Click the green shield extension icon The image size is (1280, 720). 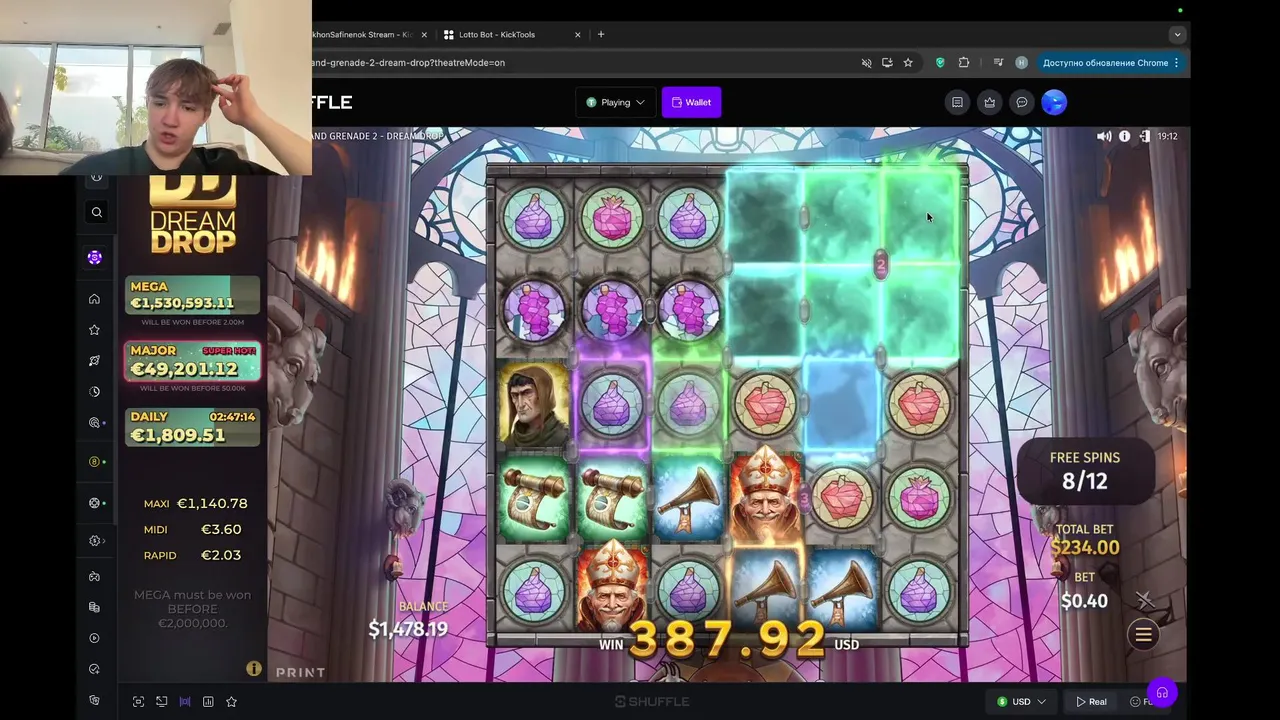pyautogui.click(x=940, y=62)
